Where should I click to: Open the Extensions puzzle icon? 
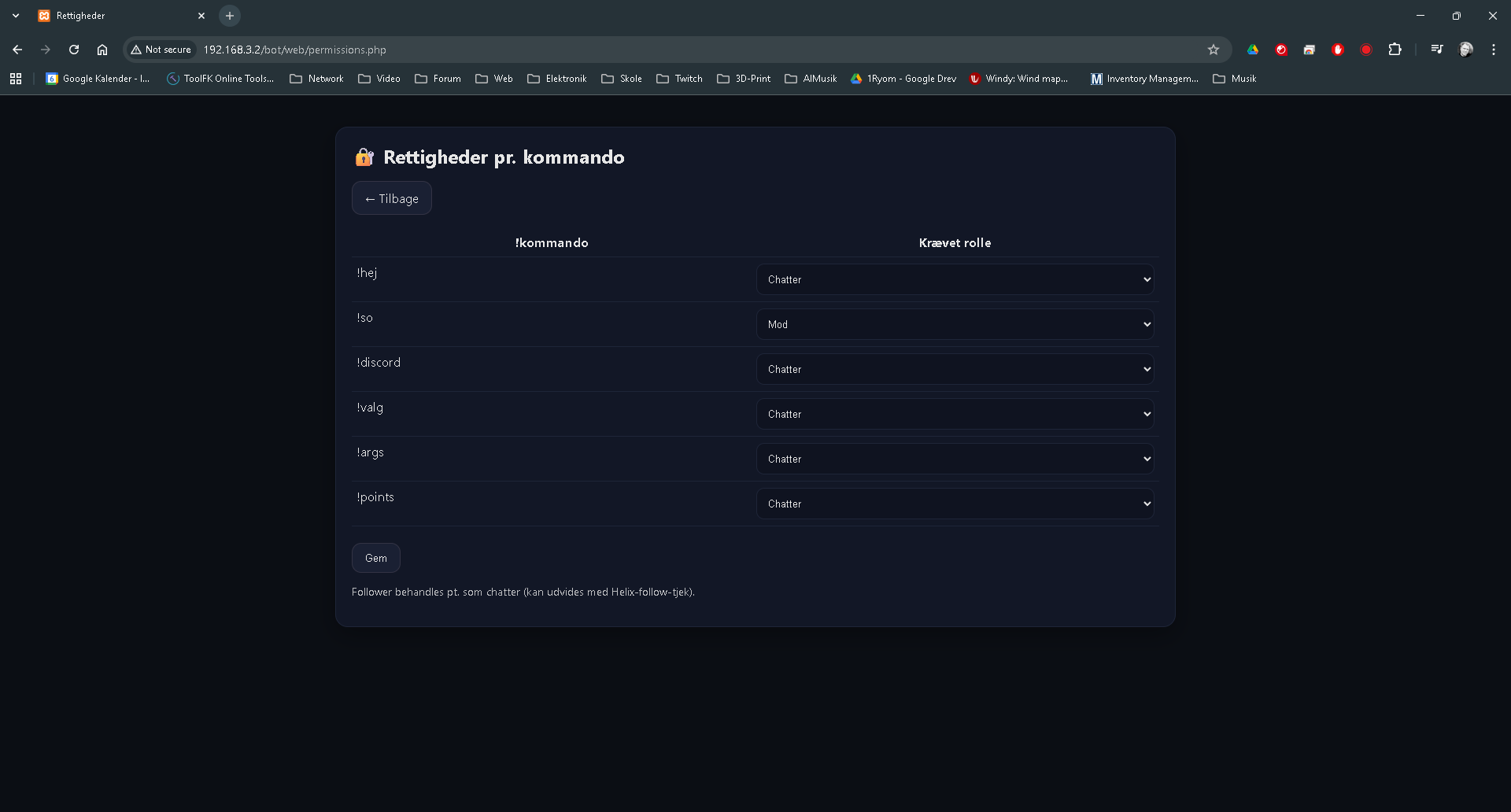(x=1395, y=50)
